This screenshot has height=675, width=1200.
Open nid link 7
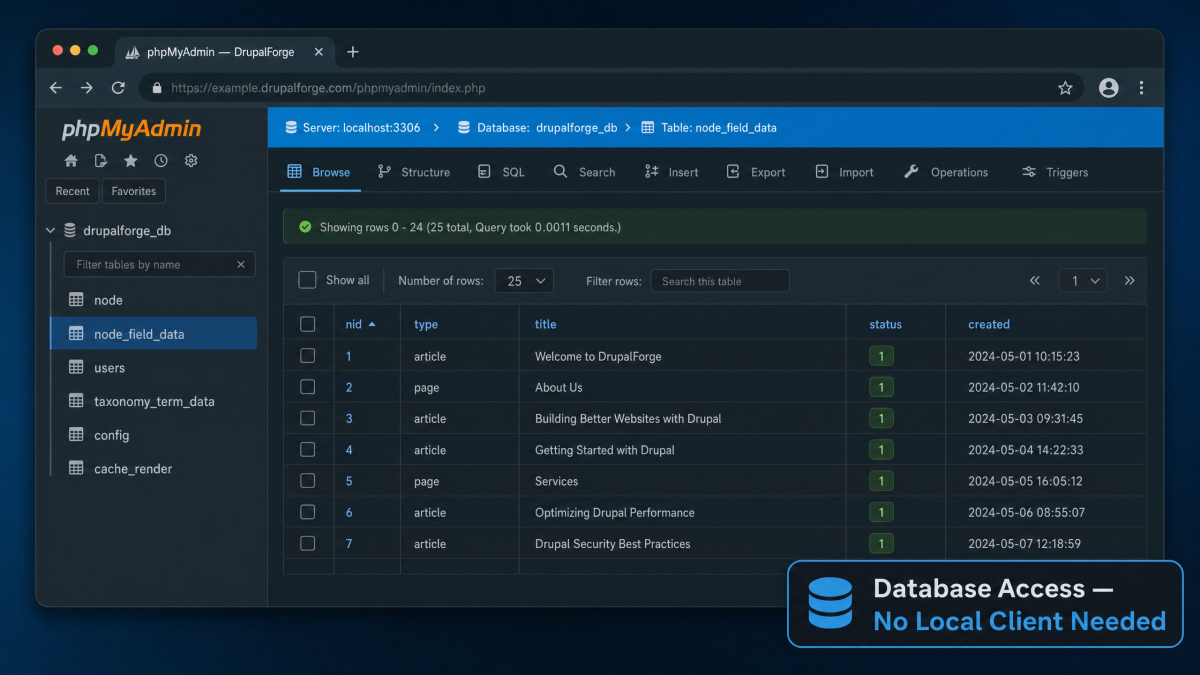coord(349,544)
